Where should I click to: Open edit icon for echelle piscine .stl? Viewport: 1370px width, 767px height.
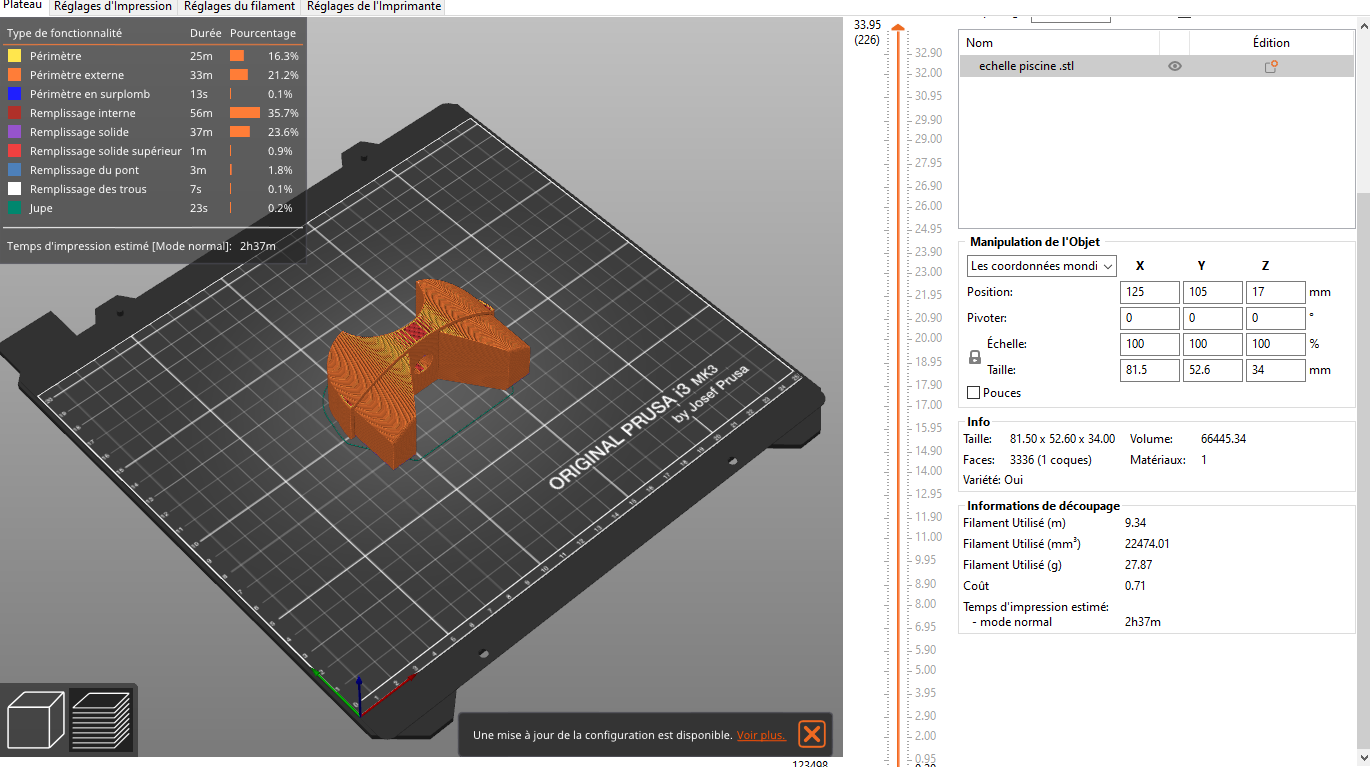point(1271,66)
